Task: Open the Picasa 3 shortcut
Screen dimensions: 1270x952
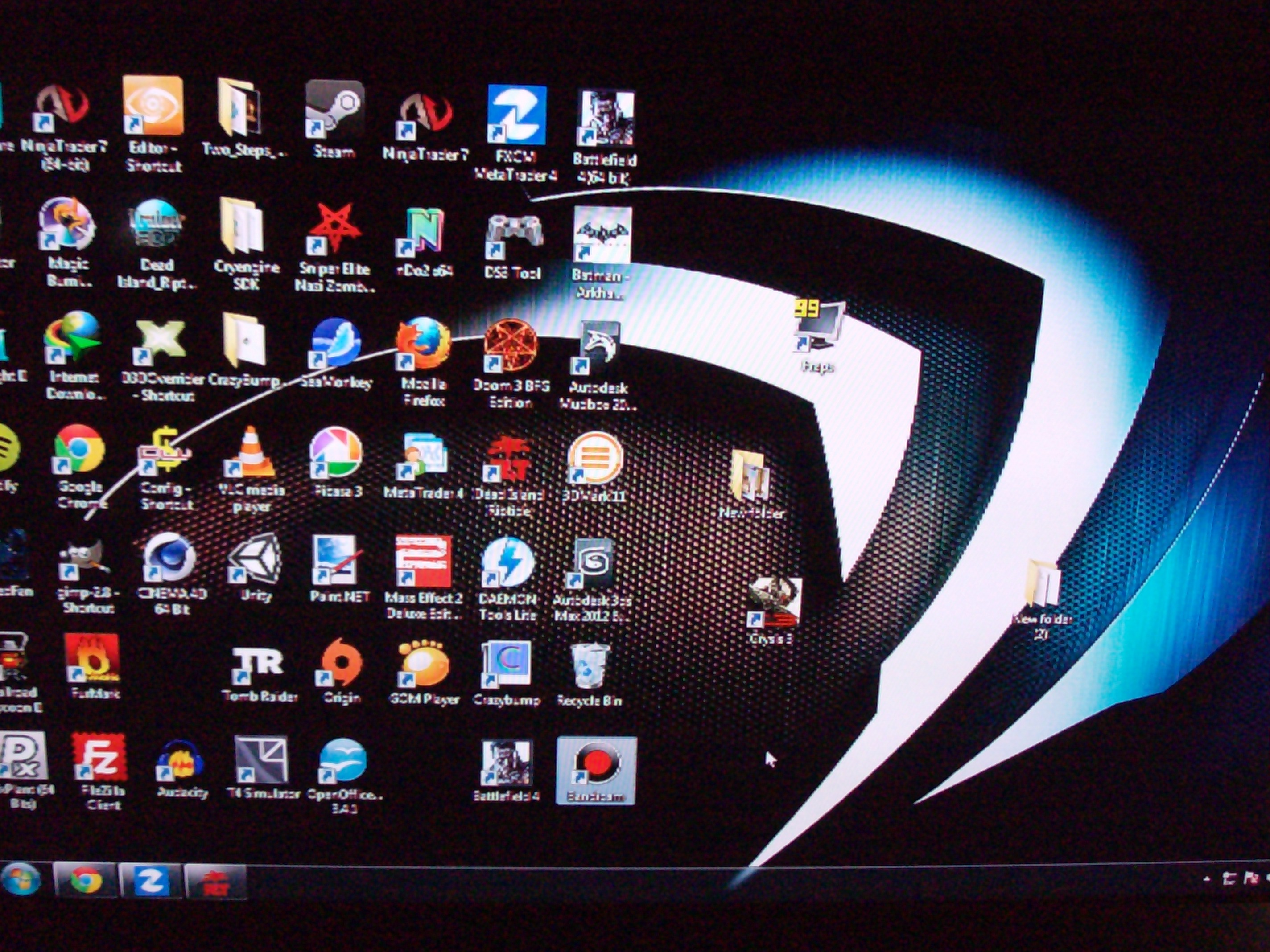Action: (x=336, y=462)
